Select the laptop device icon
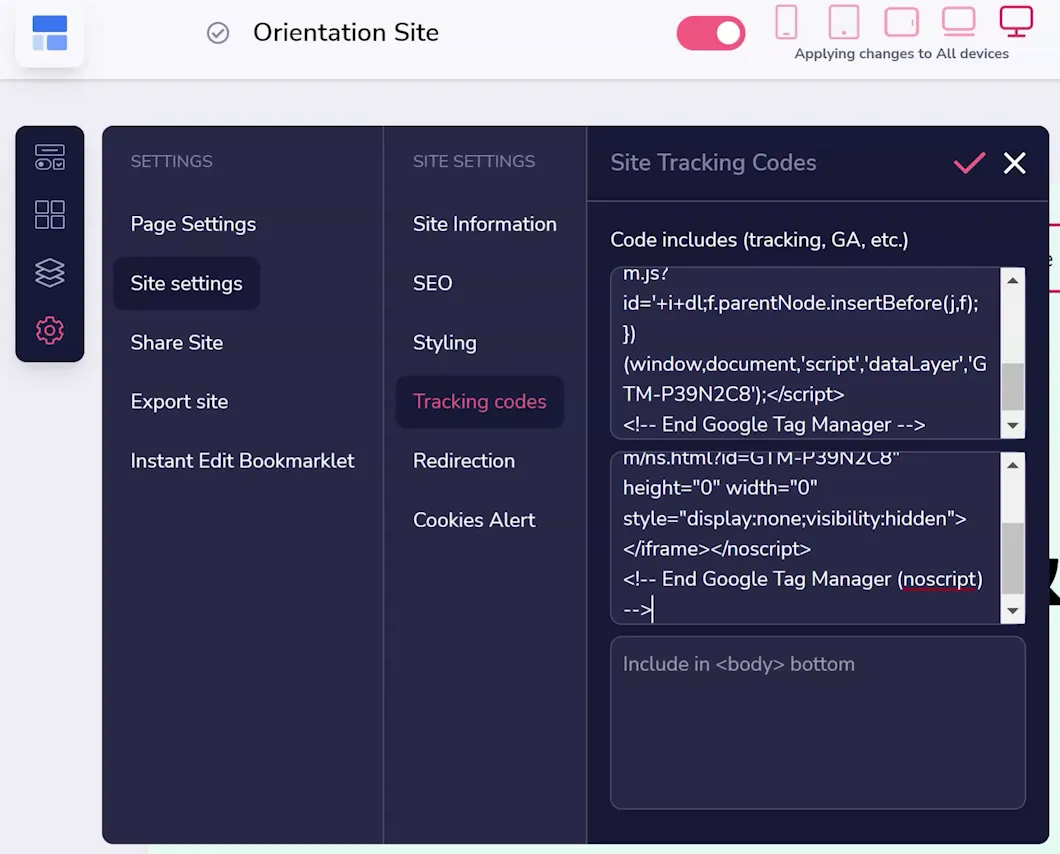The width and height of the screenshot is (1060, 854). [959, 22]
